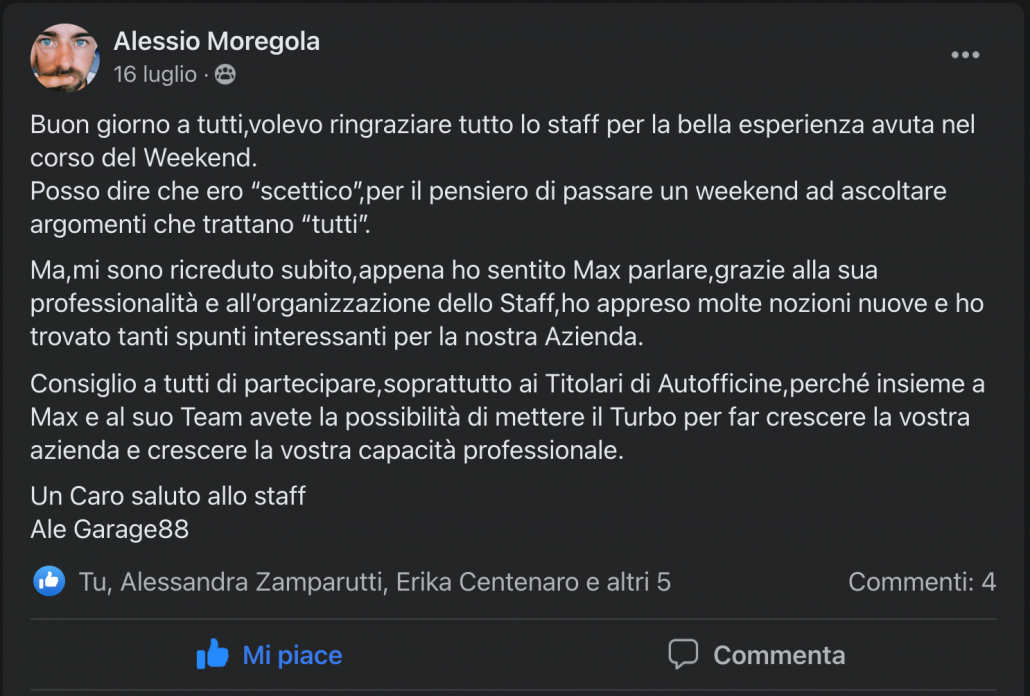Viewport: 1030px width, 696px height.
Task: Click the "16 luglio" post date
Action: [x=156, y=74]
